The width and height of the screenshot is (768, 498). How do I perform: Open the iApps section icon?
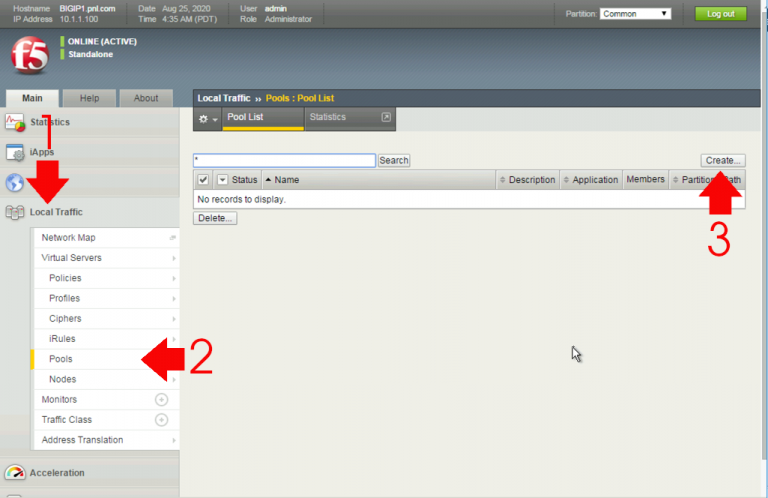tap(15, 152)
